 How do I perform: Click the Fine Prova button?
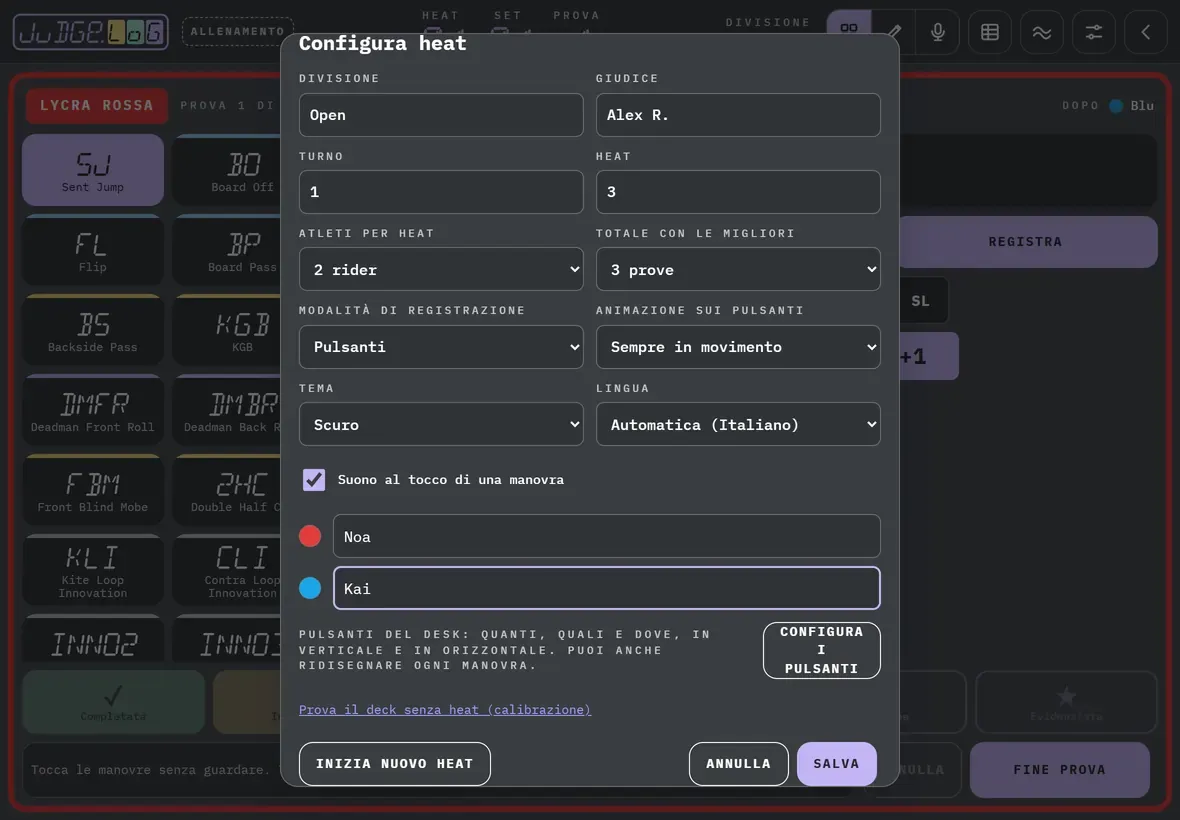[x=1060, y=770]
